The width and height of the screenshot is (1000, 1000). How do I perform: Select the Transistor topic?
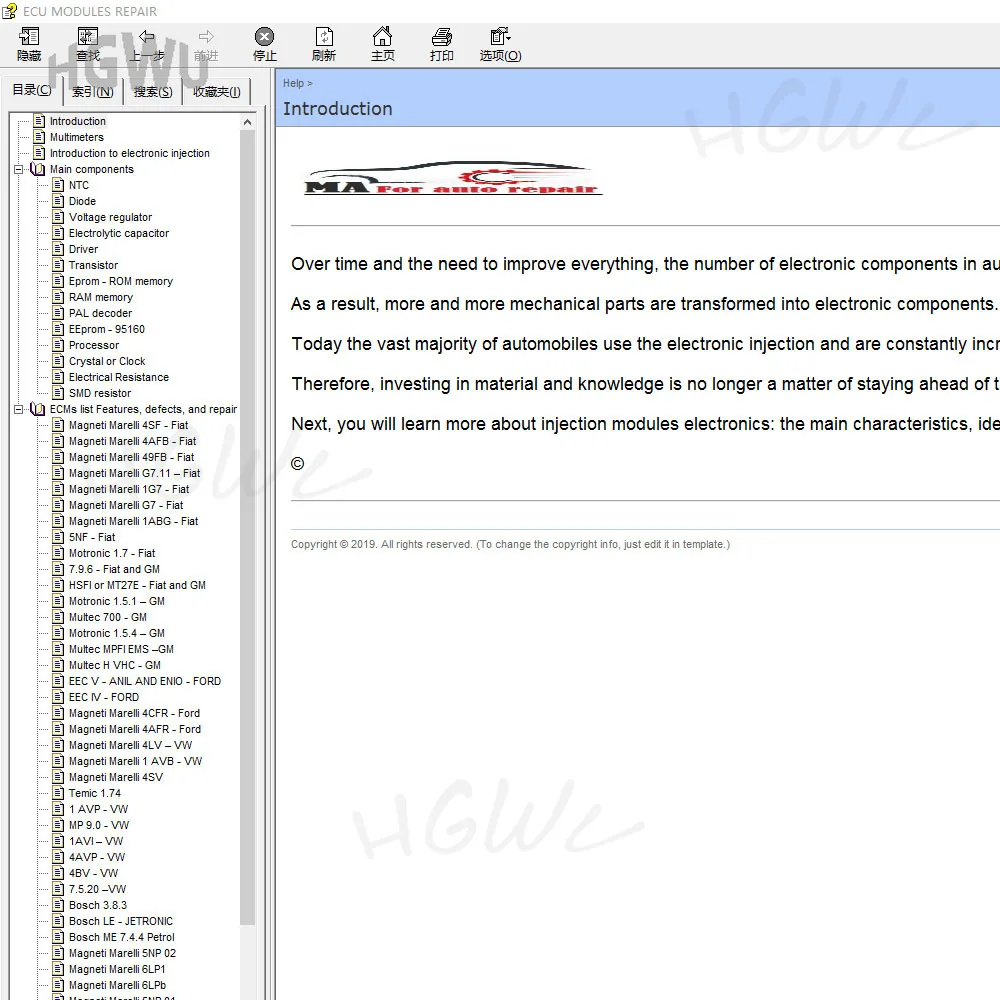click(x=93, y=265)
